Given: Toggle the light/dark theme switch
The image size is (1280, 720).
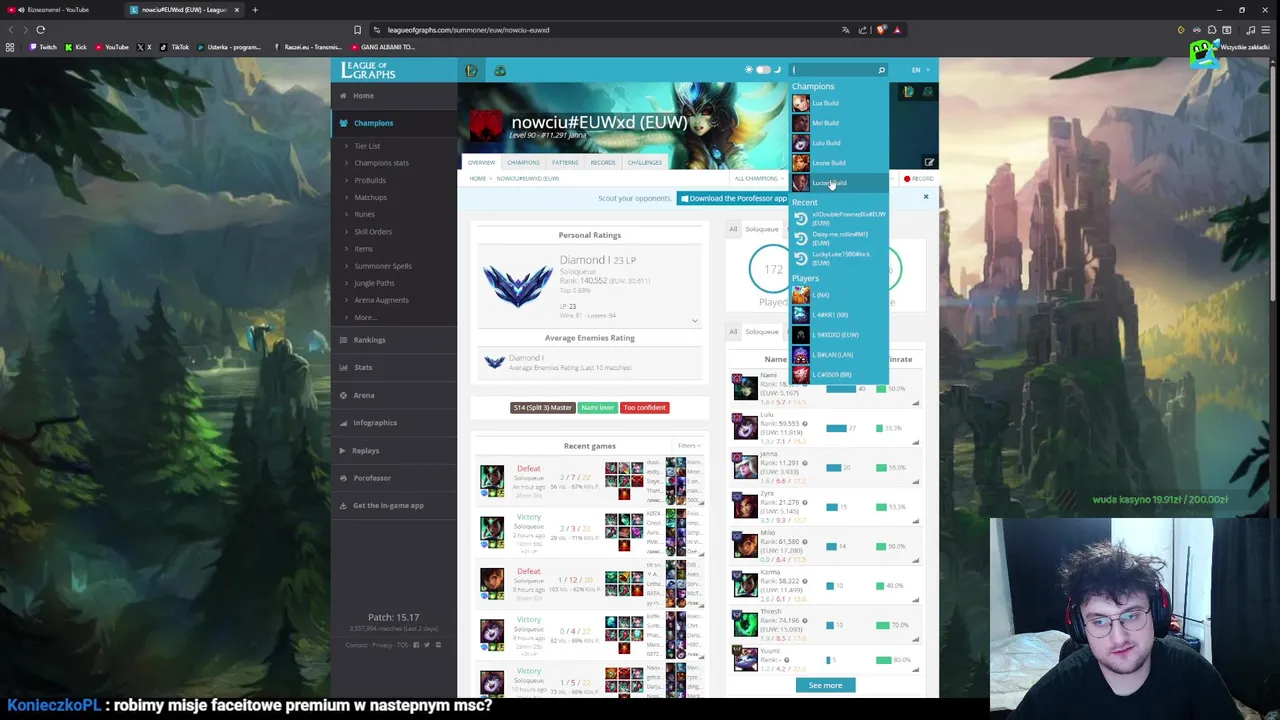Looking at the screenshot, I should tap(763, 70).
